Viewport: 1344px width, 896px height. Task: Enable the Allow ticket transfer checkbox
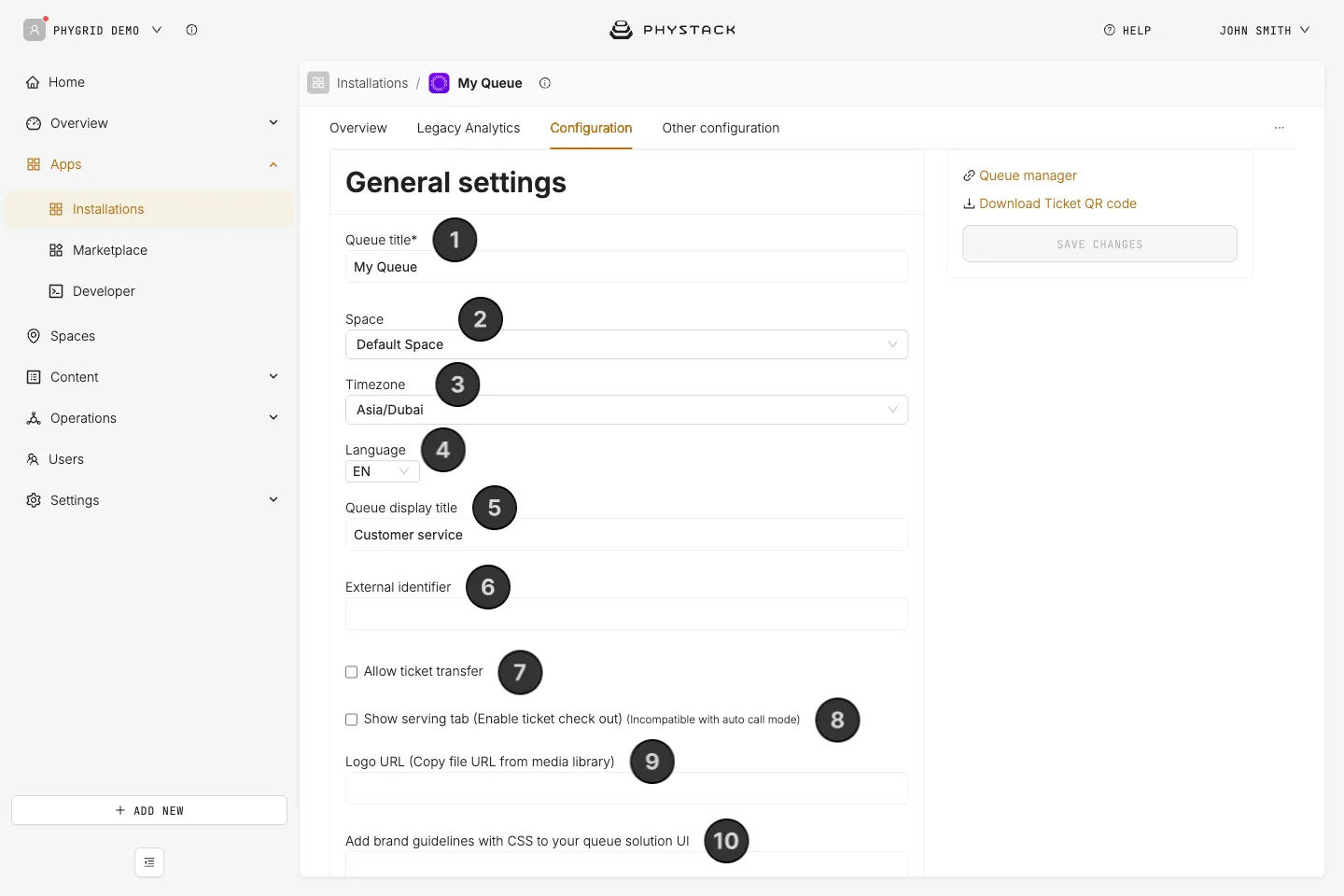pyautogui.click(x=352, y=672)
